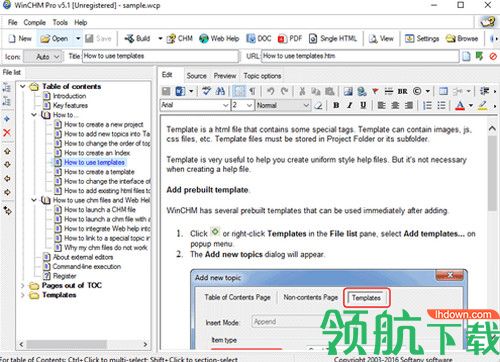Image resolution: width=500 pixels, height=362 pixels.
Task: Move the topic down with the arrow icon
Action: tap(7, 165)
